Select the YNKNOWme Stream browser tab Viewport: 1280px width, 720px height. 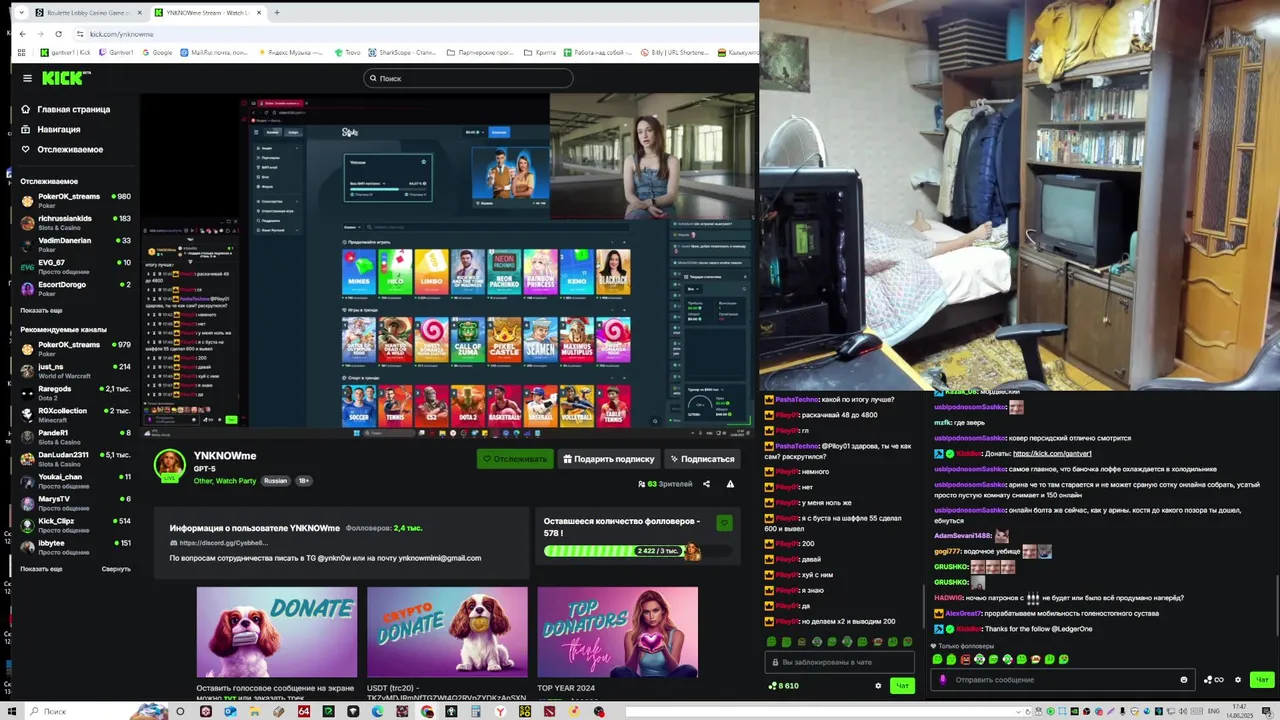tap(208, 13)
